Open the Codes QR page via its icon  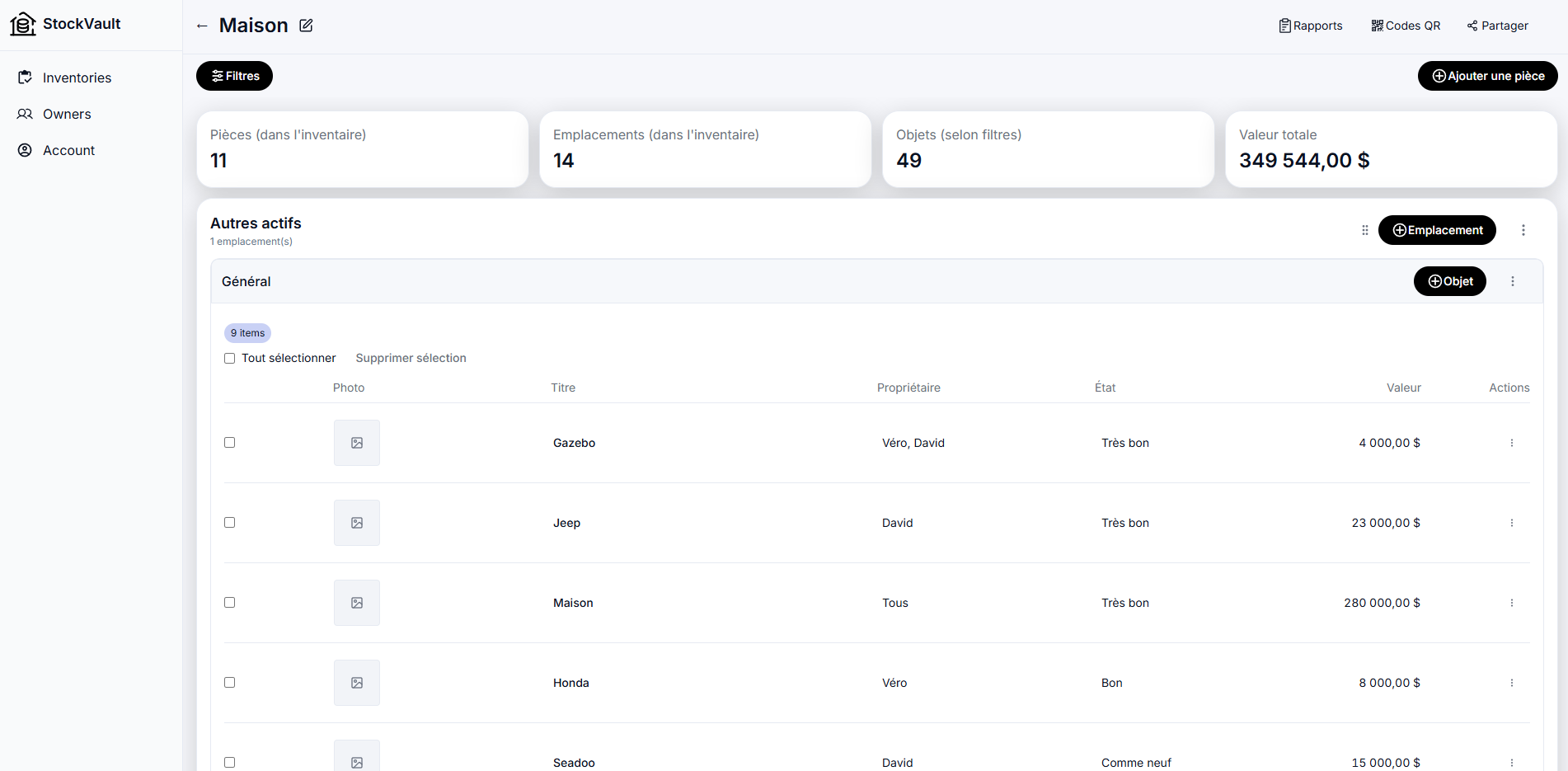coord(1375,26)
